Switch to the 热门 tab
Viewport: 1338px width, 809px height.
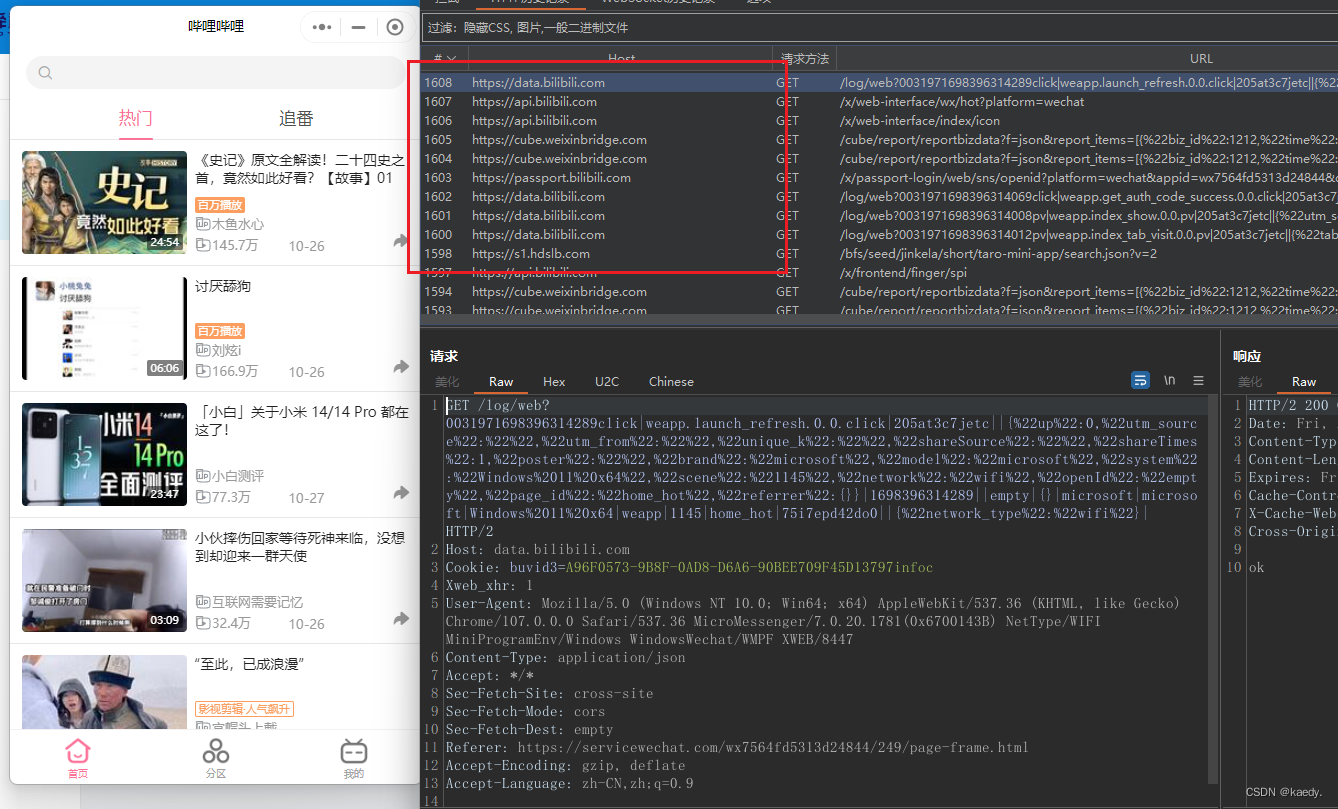136,119
